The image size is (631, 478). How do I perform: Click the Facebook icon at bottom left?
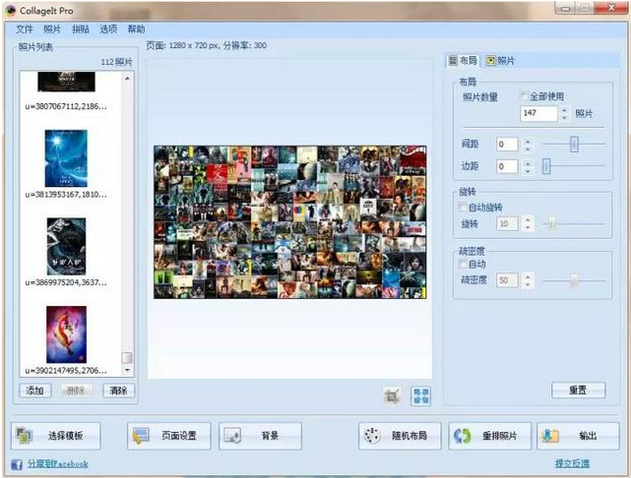tap(16, 464)
